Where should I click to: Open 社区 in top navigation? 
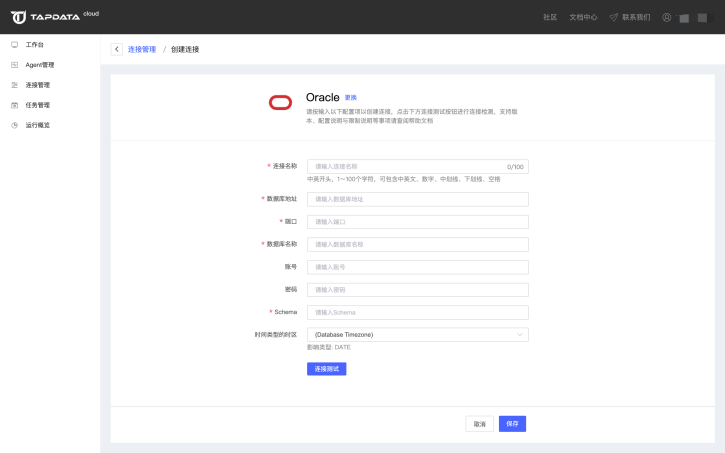pos(550,17)
